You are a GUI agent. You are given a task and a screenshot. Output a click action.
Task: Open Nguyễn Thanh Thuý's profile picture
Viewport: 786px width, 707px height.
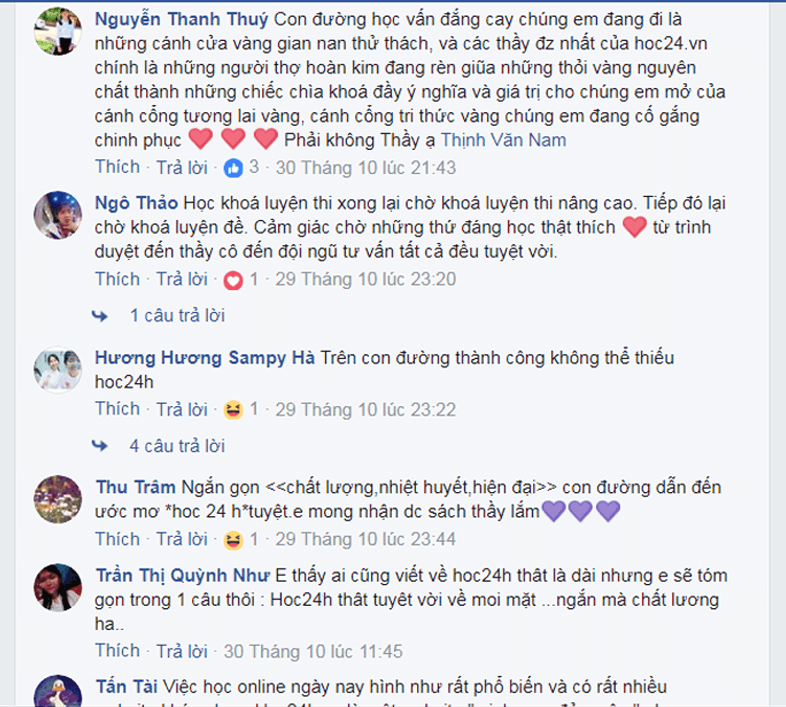[58, 31]
